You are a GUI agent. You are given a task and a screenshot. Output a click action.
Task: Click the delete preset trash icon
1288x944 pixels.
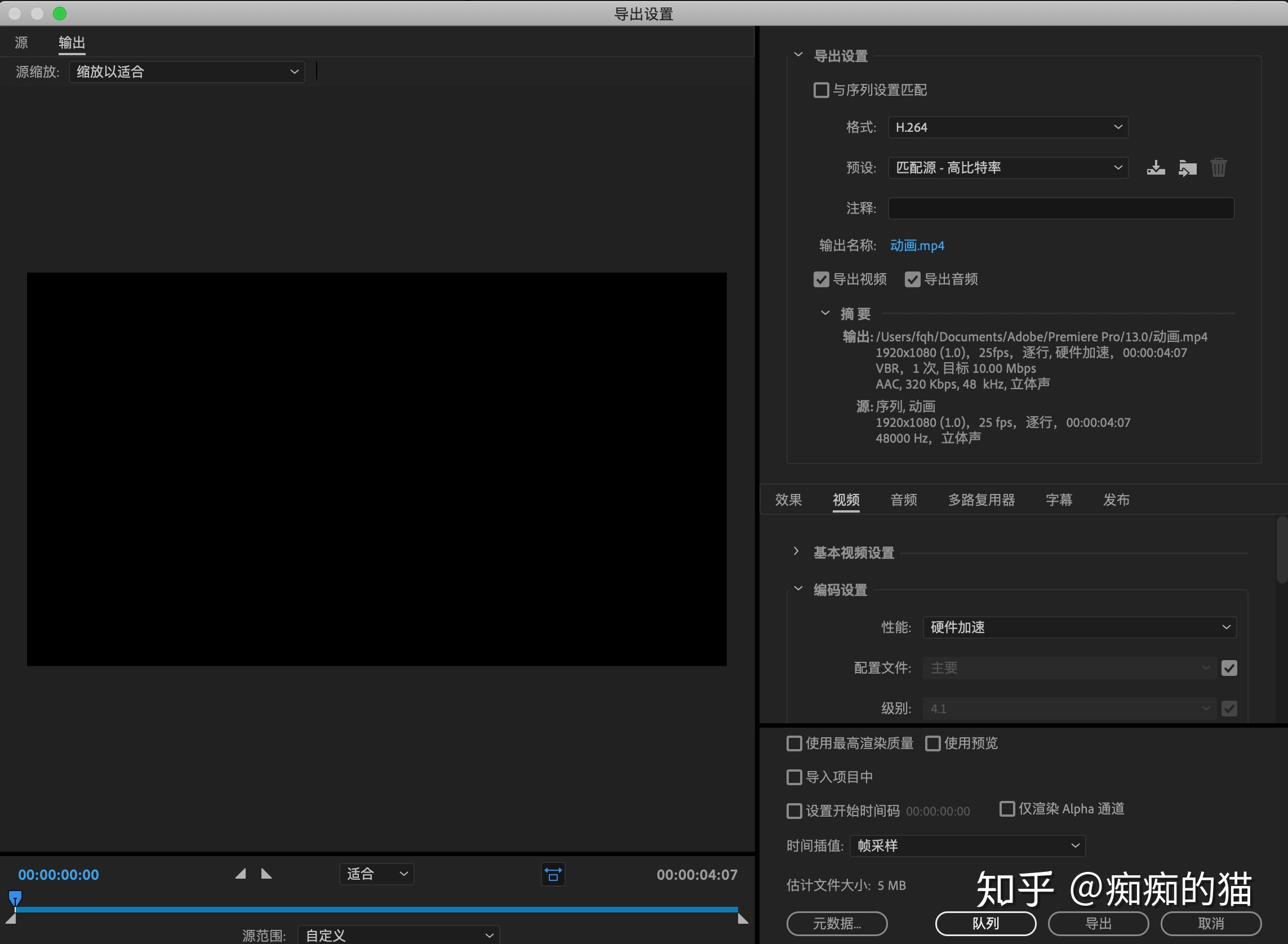click(1218, 167)
